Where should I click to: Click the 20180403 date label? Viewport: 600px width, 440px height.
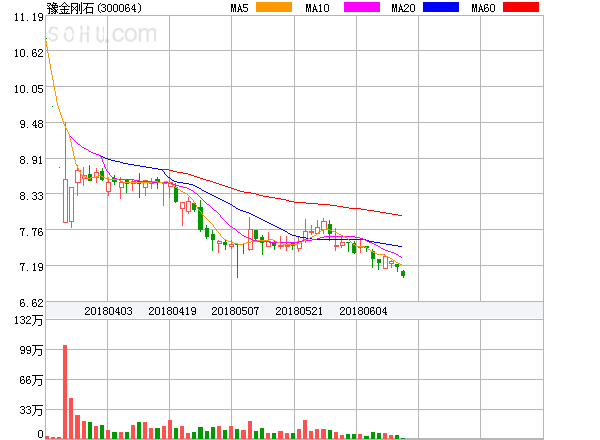(x=108, y=311)
